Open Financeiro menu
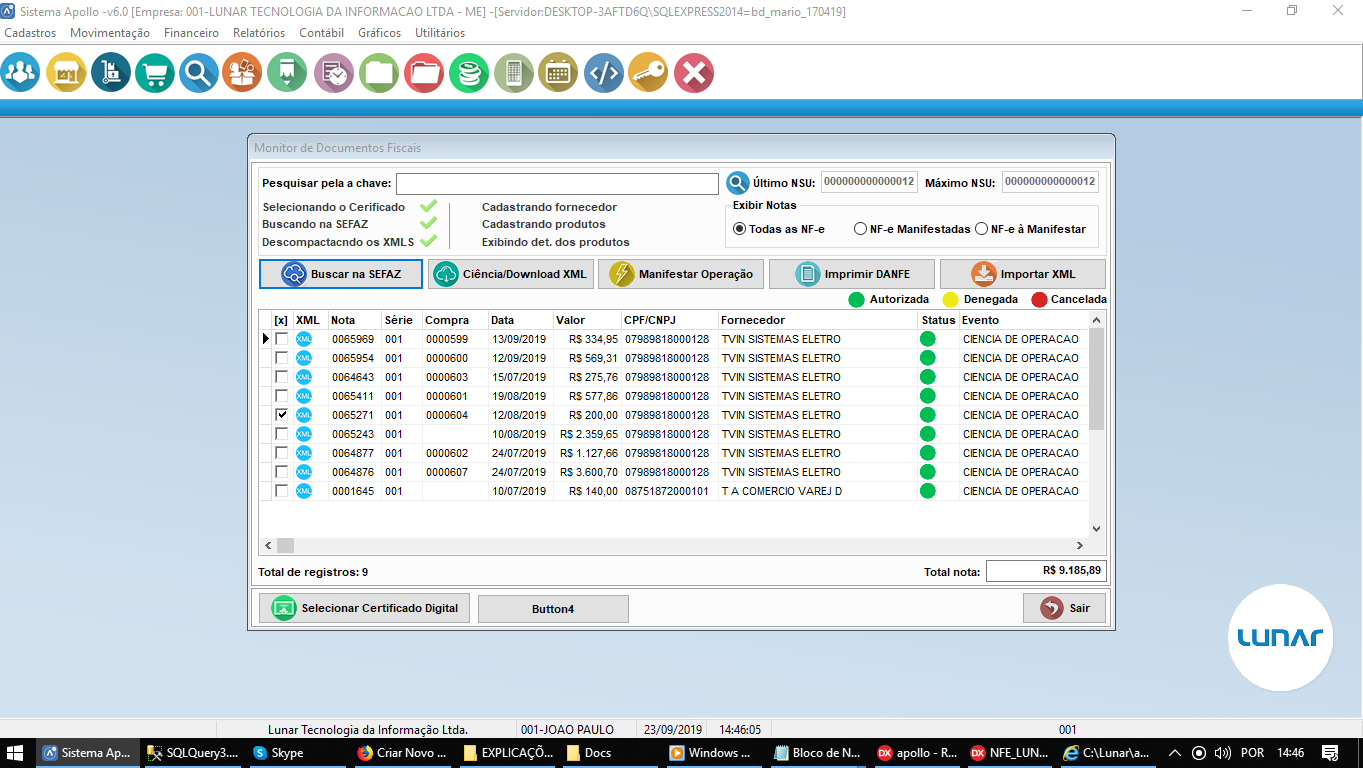 click(191, 33)
